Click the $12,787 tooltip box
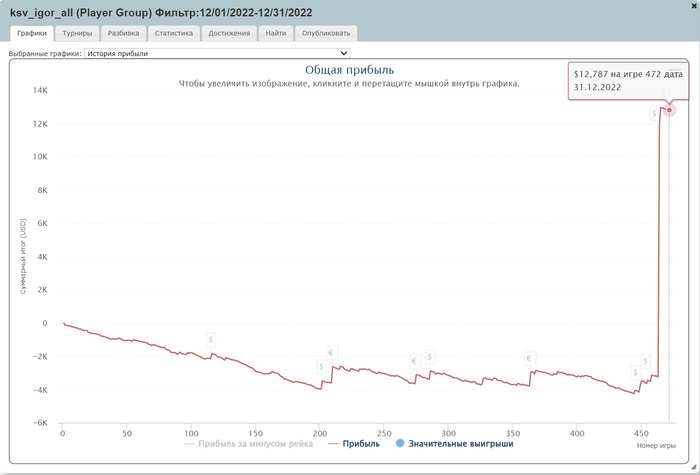Image resolution: width=700 pixels, height=475 pixels. pos(629,81)
